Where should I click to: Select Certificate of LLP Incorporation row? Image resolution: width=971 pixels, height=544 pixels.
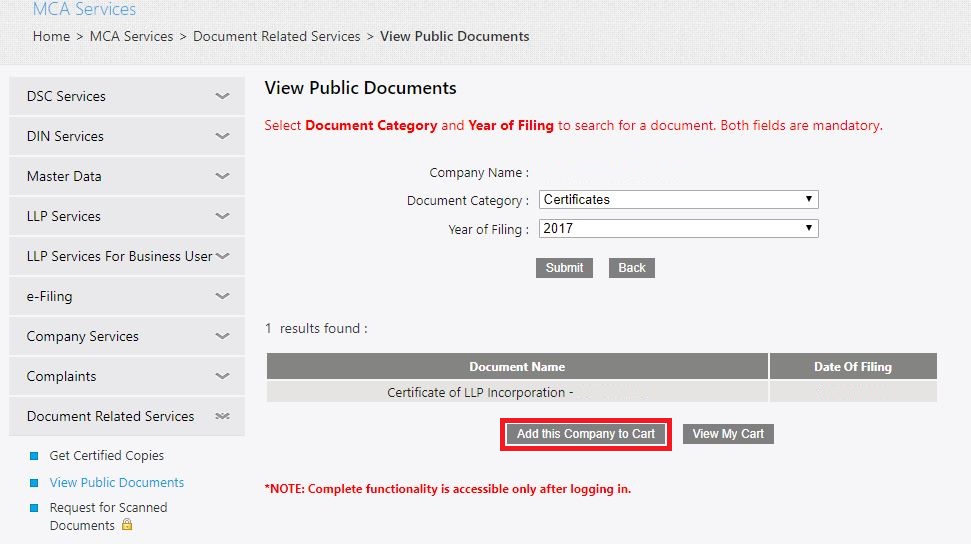click(x=601, y=392)
